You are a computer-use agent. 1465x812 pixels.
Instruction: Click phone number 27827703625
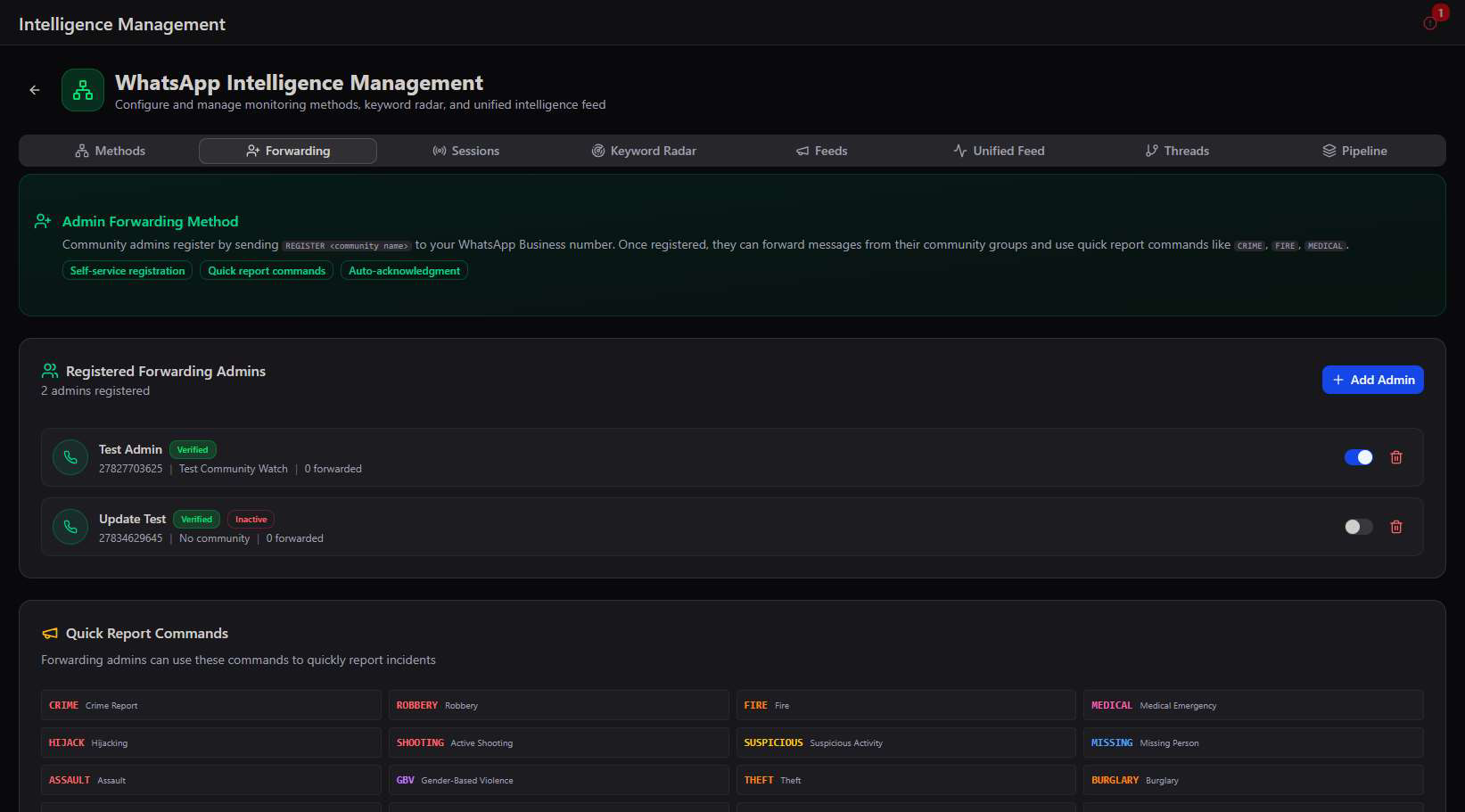pyautogui.click(x=131, y=469)
